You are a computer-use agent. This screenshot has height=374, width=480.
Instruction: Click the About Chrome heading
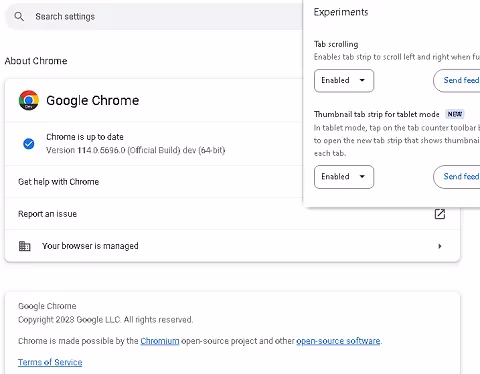[36, 61]
